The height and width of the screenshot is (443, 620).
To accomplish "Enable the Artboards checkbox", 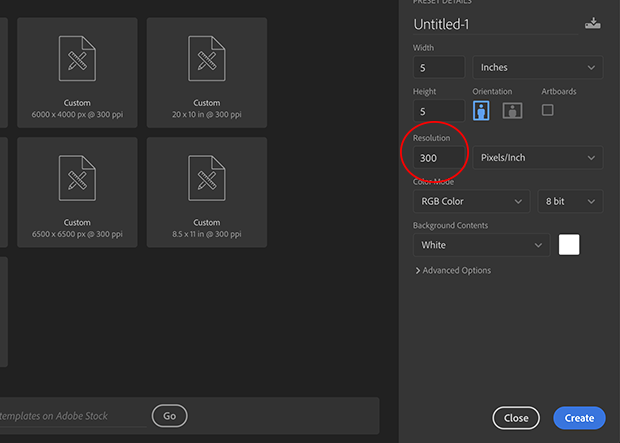I will 547,110.
